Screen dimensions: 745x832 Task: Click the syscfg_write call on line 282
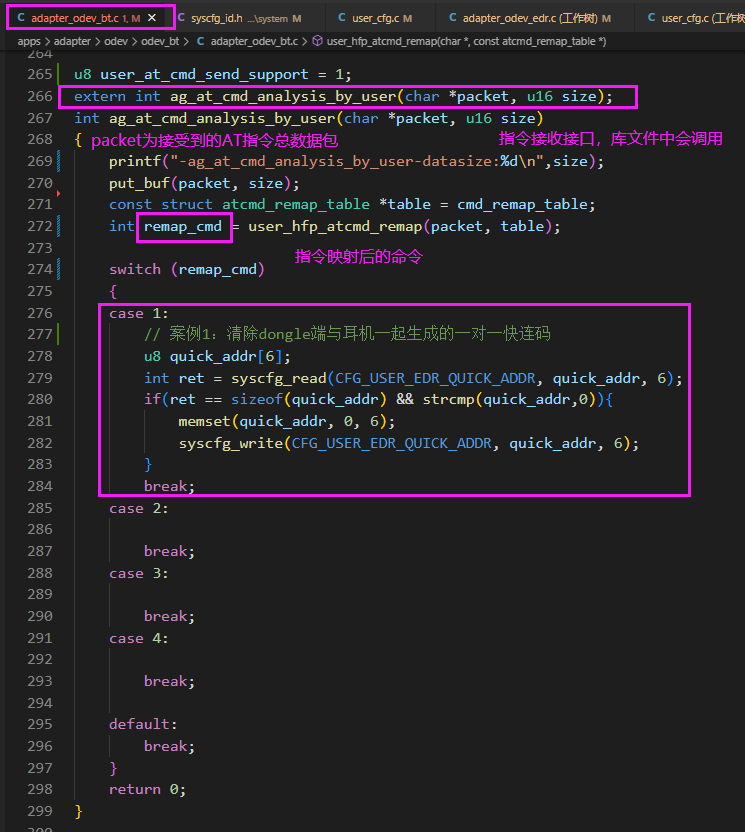pos(231,443)
